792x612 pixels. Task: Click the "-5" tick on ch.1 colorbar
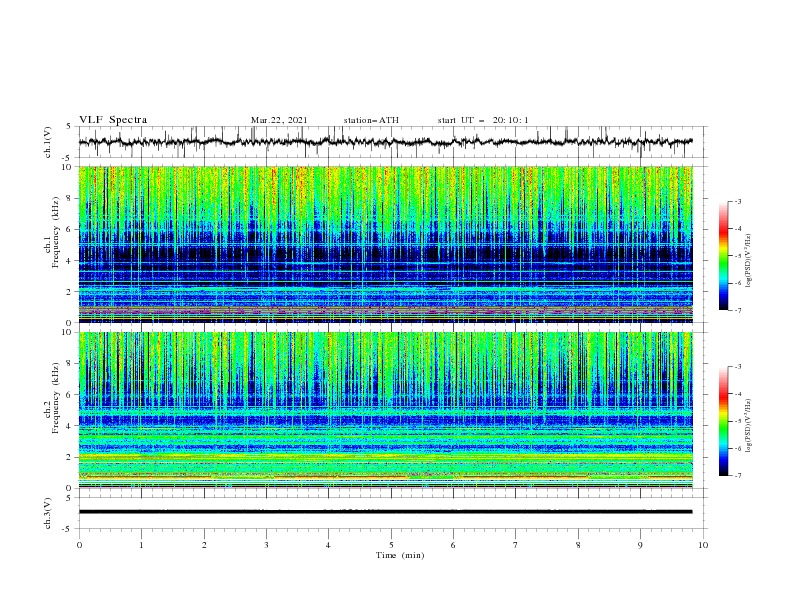coord(737,256)
